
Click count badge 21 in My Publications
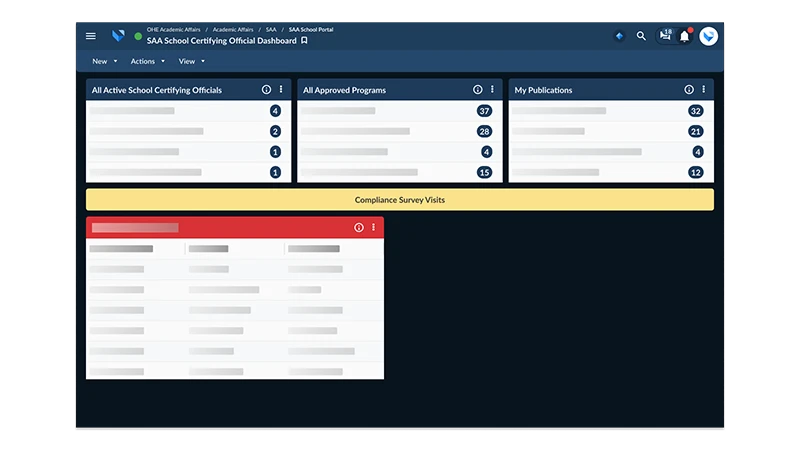click(695, 132)
